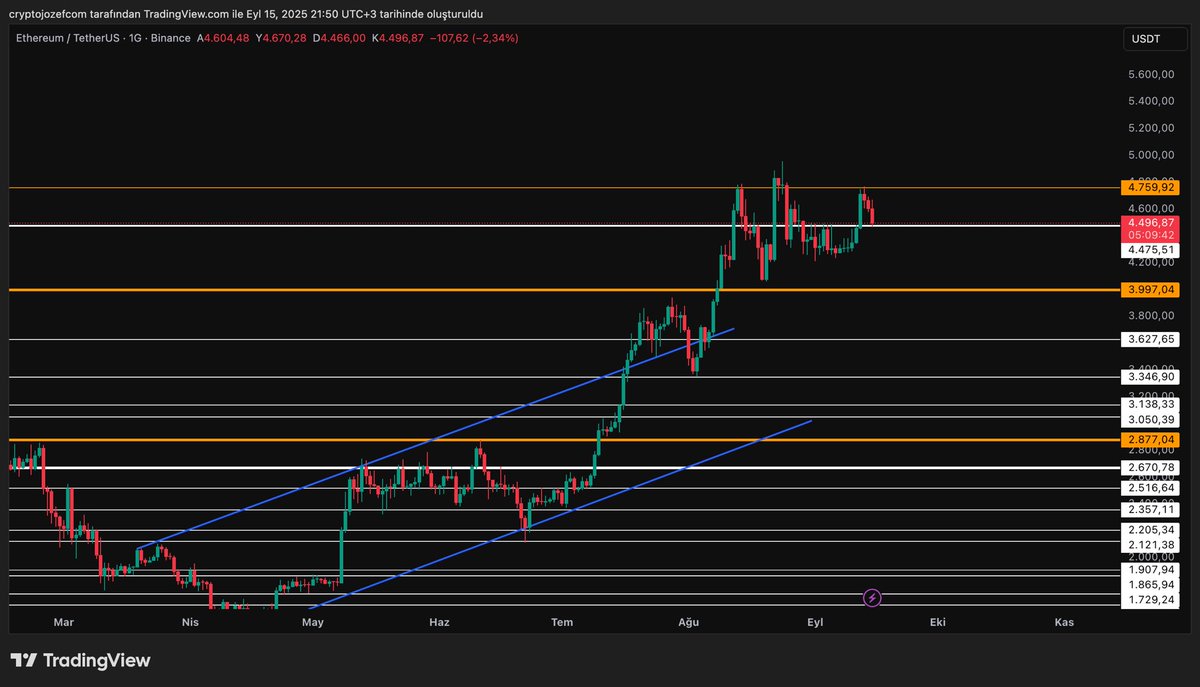1200x687 pixels.
Task: Click the Nis label on time axis
Action: coord(189,622)
